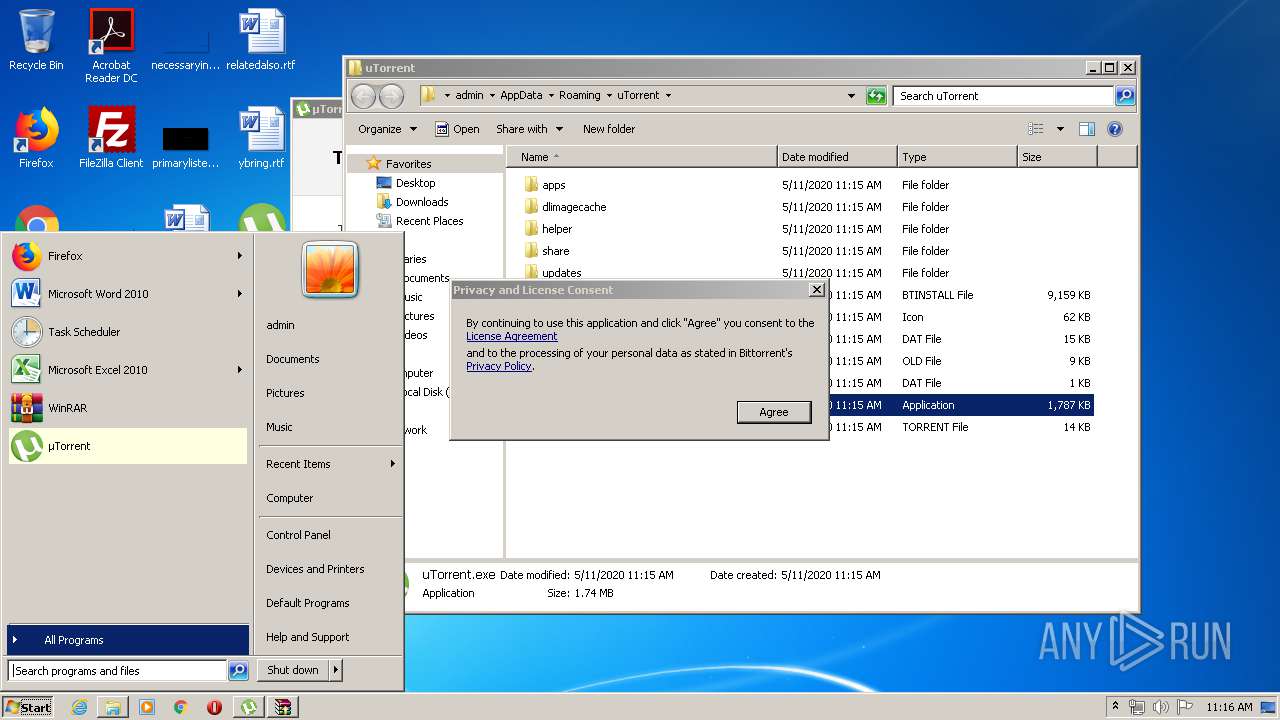Open the address bar history dropdown
This screenshot has width=1280, height=720.
pyautogui.click(x=851, y=96)
